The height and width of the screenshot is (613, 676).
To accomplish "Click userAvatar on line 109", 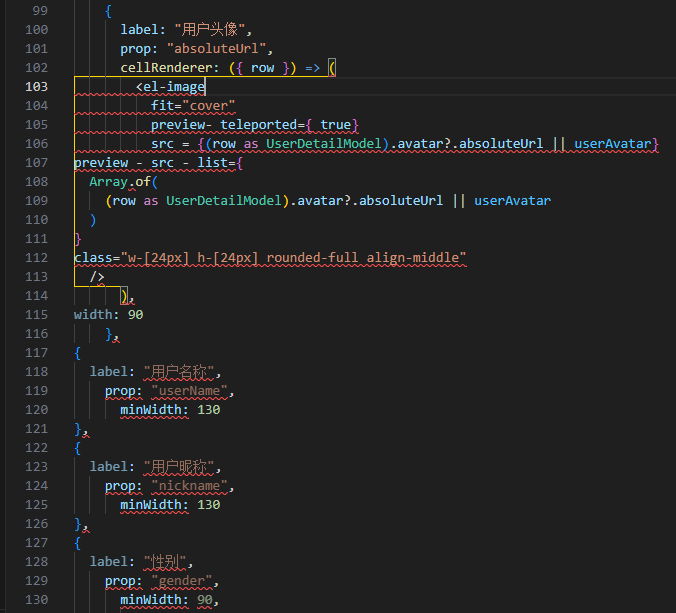I will tap(513, 200).
